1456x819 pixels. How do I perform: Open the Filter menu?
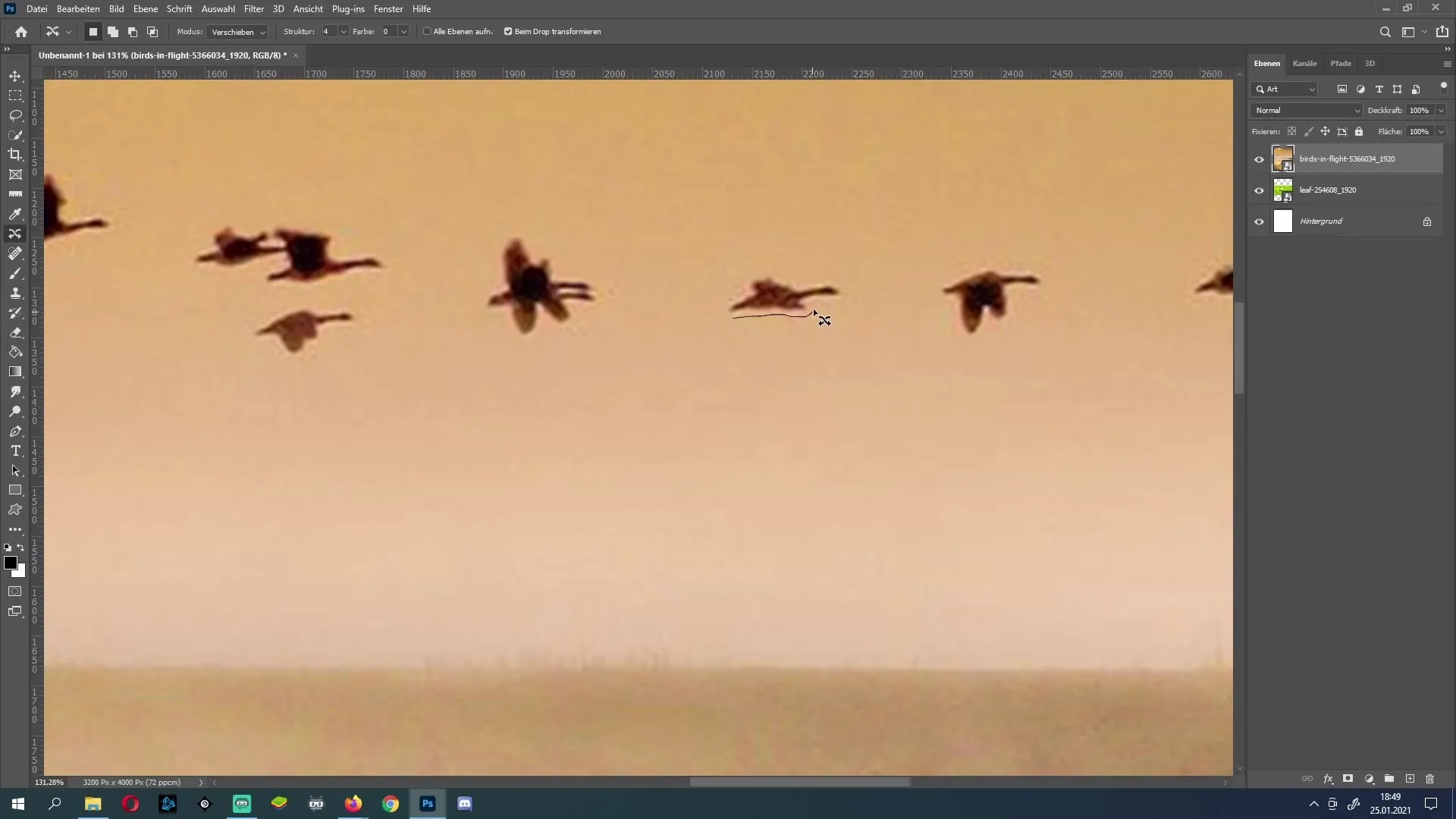(x=254, y=9)
